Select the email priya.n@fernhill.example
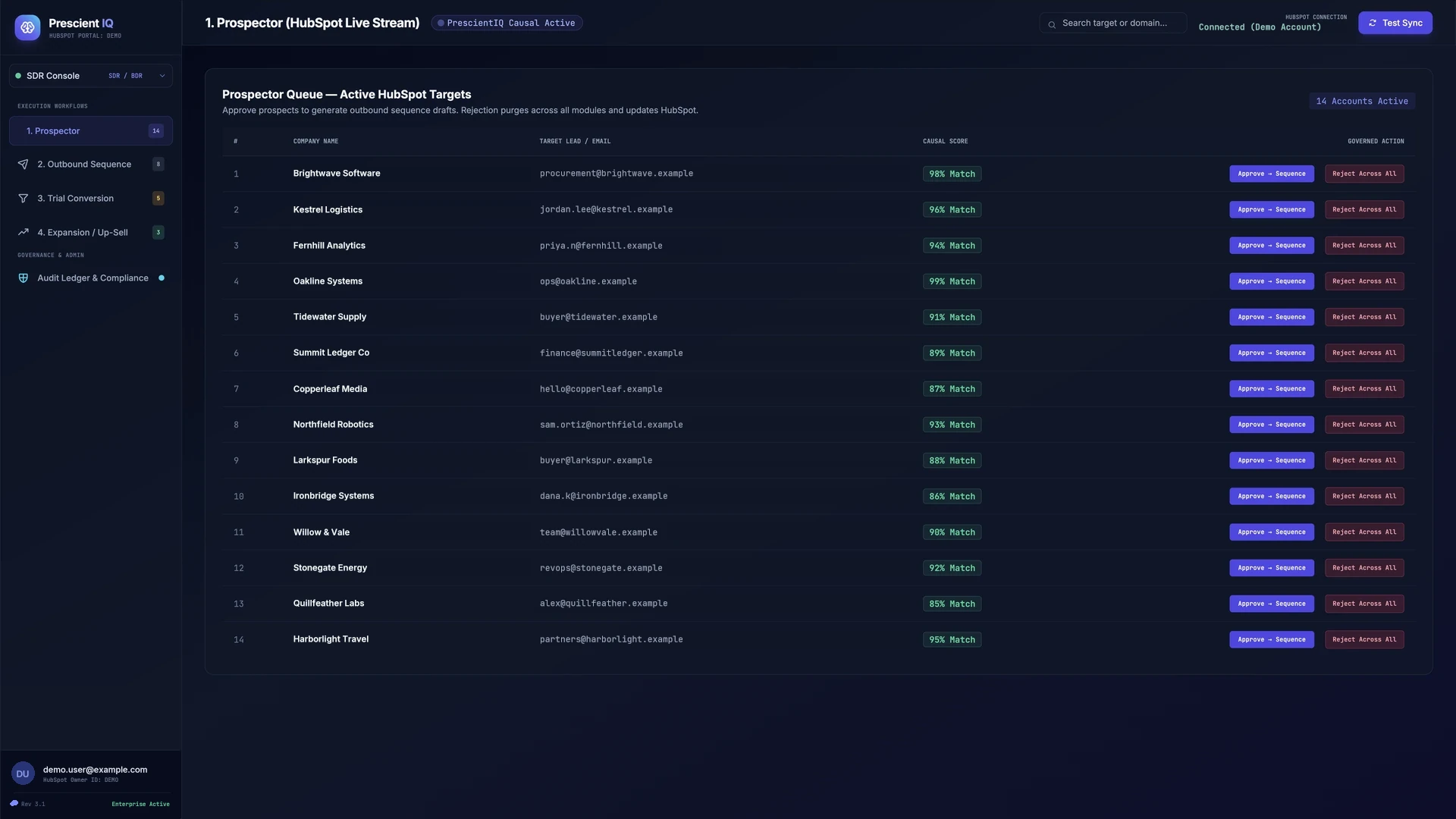The width and height of the screenshot is (1456, 819). pyautogui.click(x=601, y=246)
